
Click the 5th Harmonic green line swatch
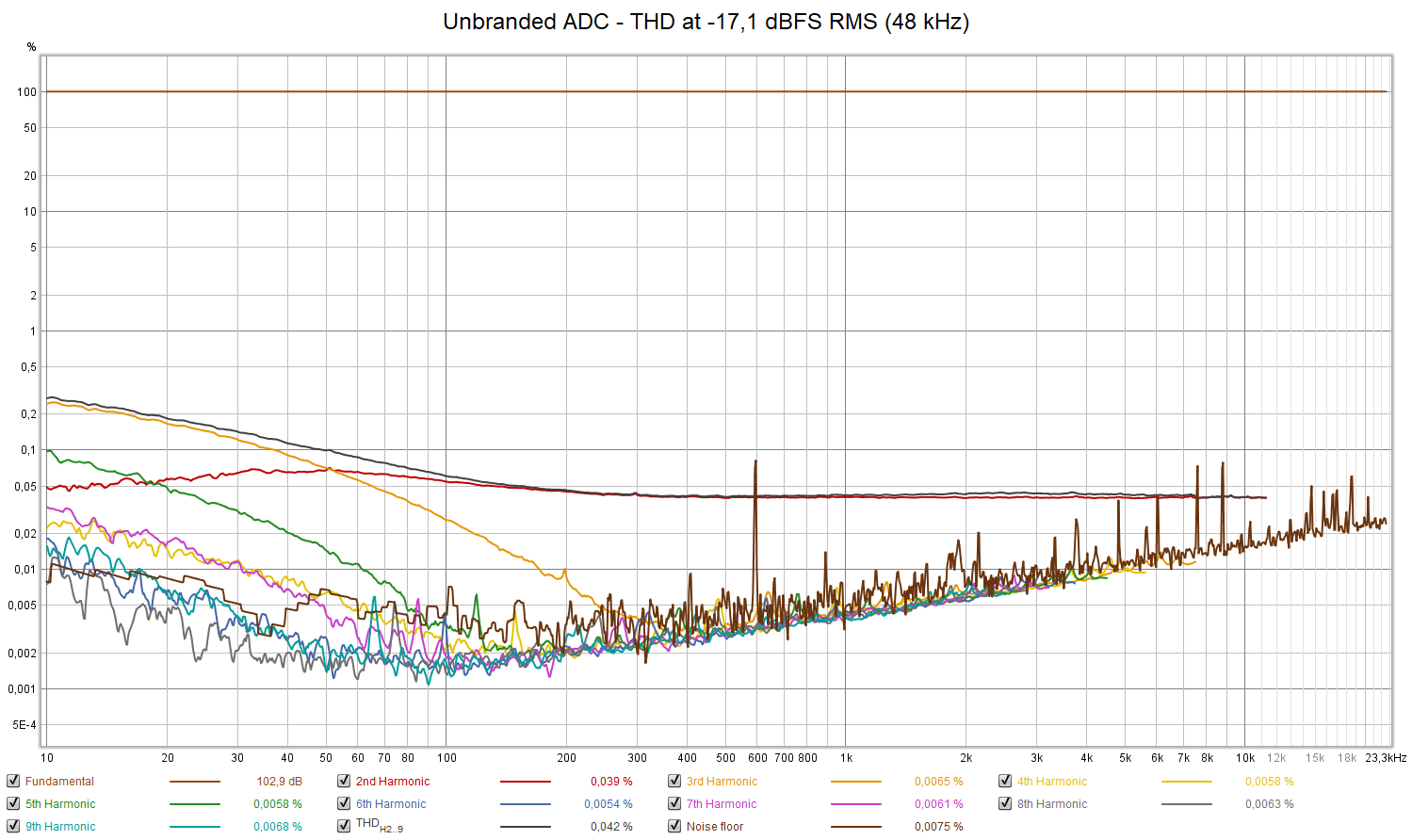tap(195, 804)
